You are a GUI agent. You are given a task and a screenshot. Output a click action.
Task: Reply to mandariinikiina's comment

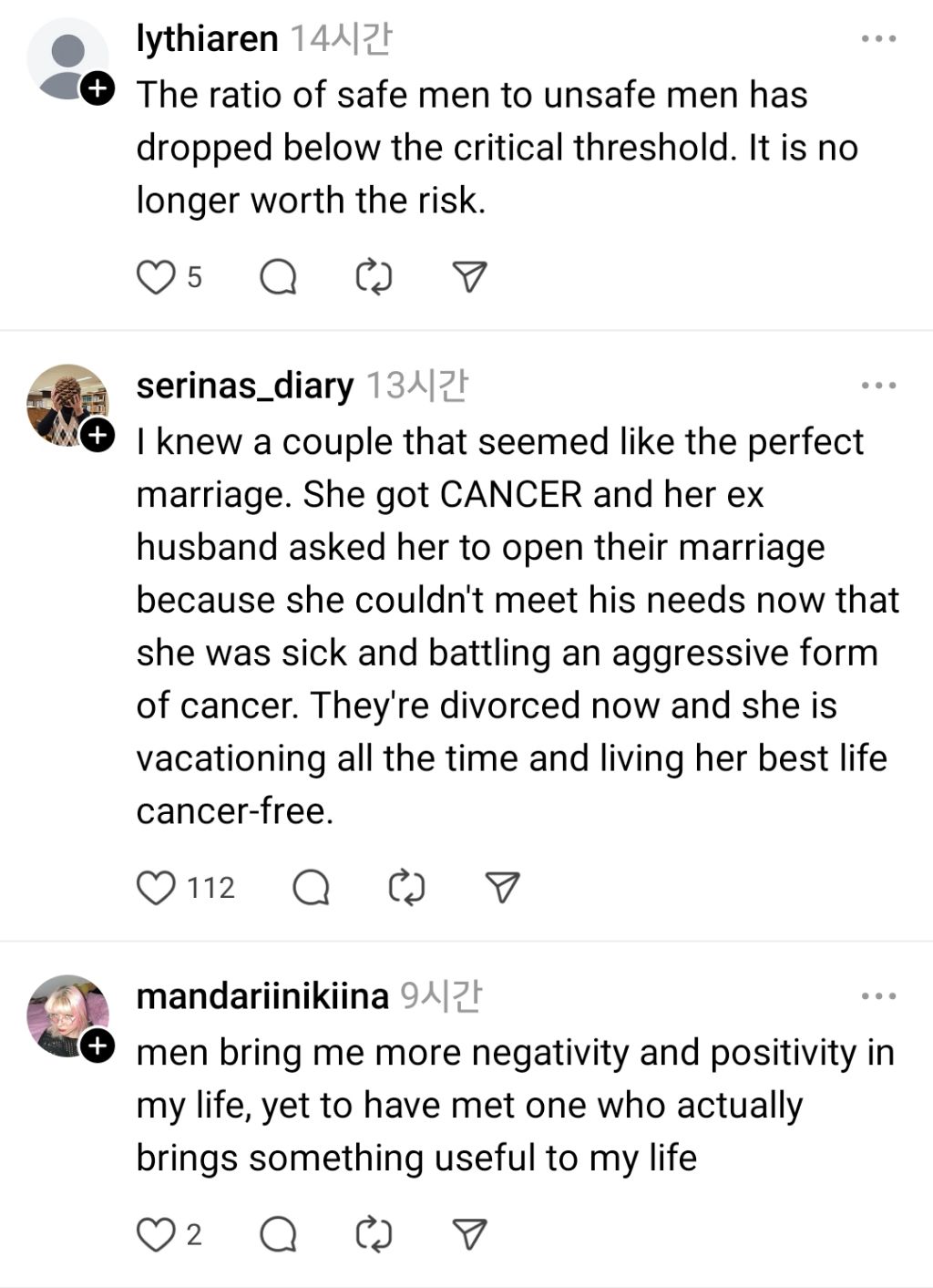pos(278,1235)
